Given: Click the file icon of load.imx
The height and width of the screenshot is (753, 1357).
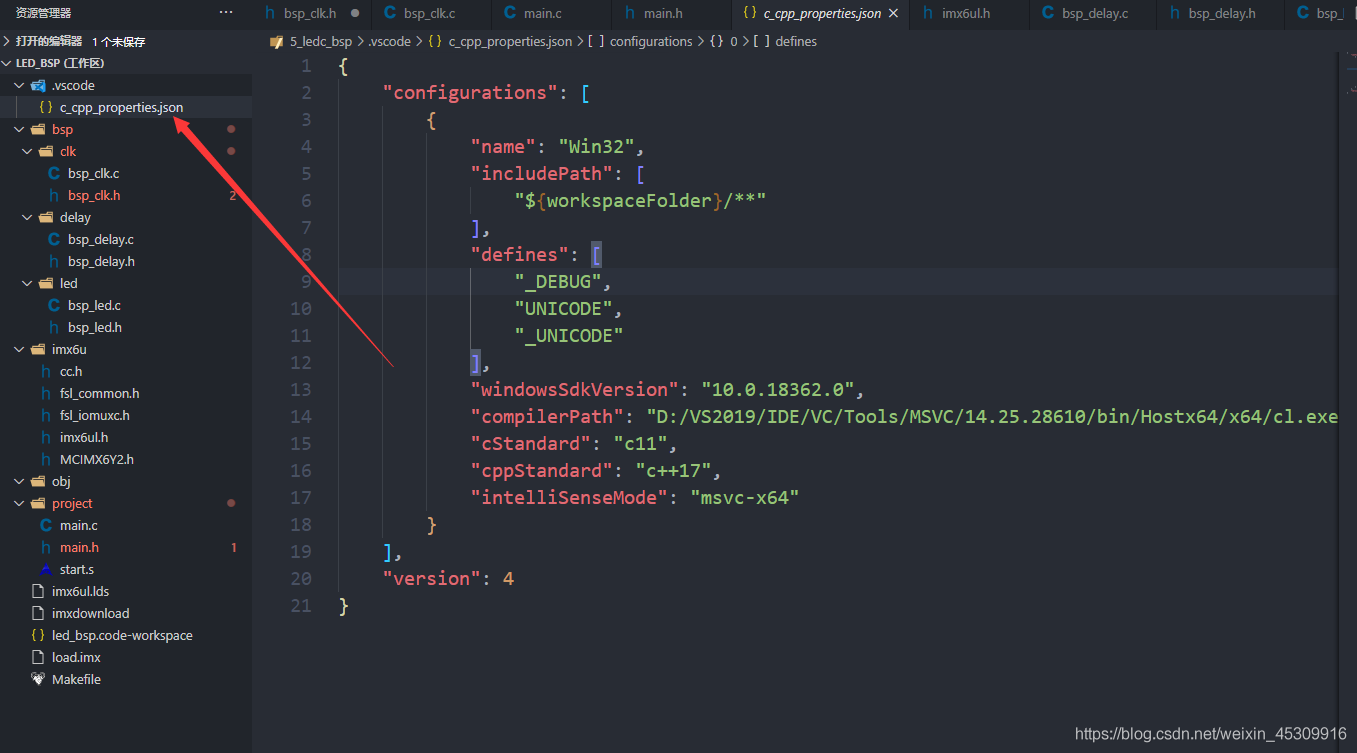Looking at the screenshot, I should pyautogui.click(x=38, y=657).
